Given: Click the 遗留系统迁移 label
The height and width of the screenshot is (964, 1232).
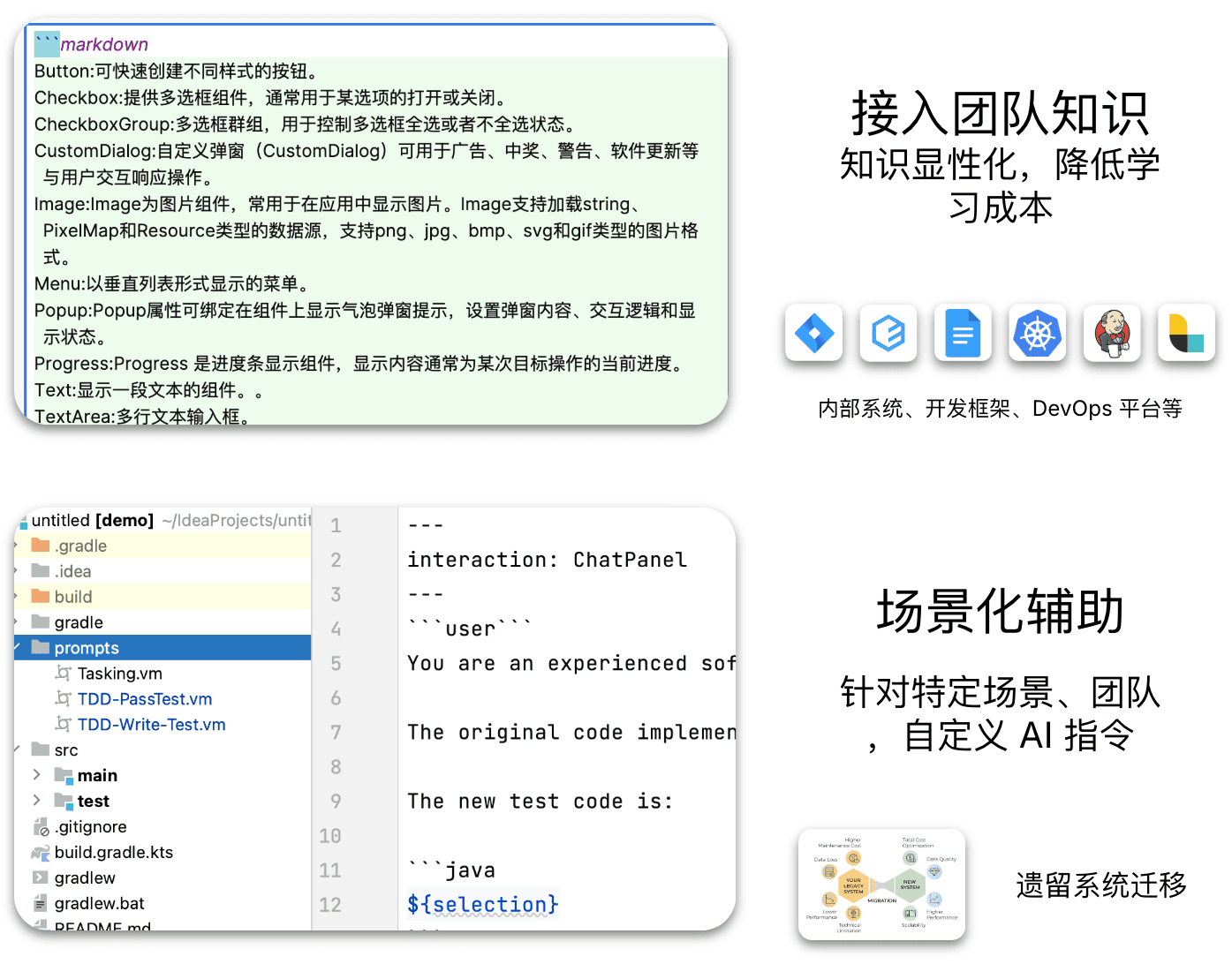Looking at the screenshot, I should [x=1101, y=885].
